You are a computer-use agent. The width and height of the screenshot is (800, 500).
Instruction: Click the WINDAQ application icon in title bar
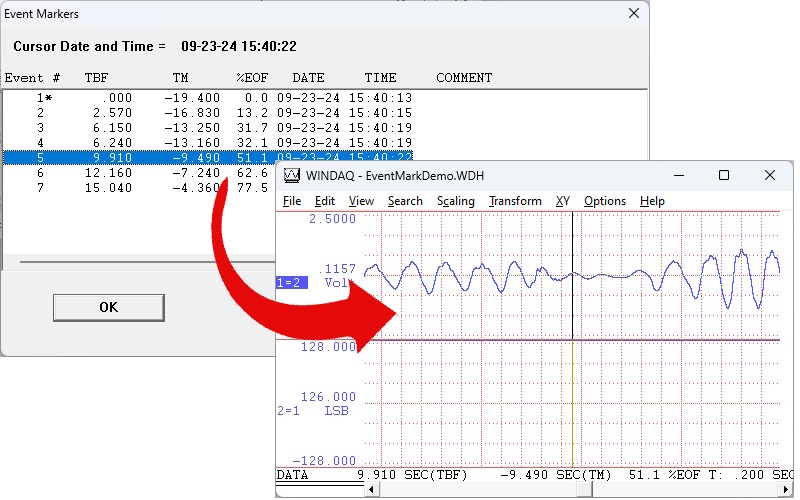coord(291,176)
